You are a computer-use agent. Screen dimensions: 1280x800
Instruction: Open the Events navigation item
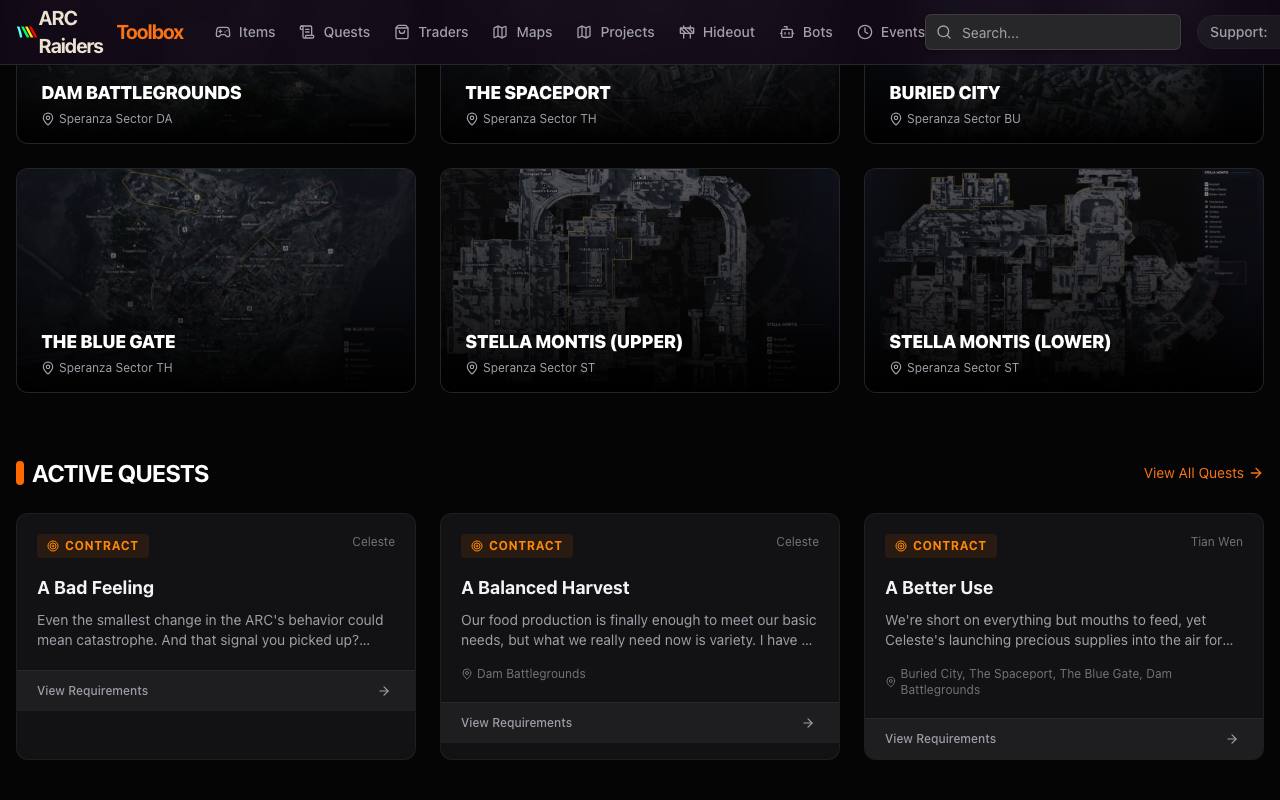(x=890, y=32)
